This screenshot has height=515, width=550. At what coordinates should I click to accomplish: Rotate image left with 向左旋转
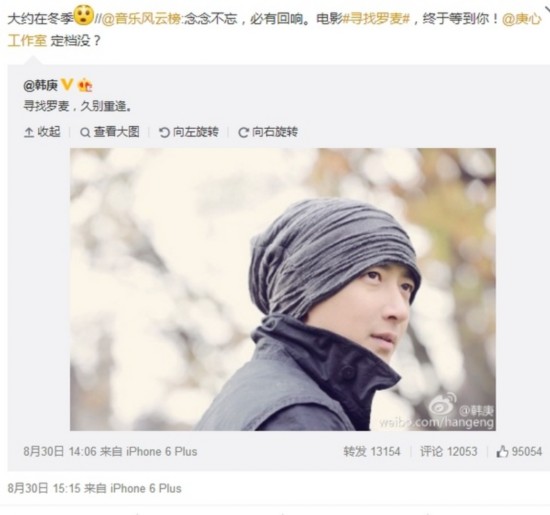189,132
